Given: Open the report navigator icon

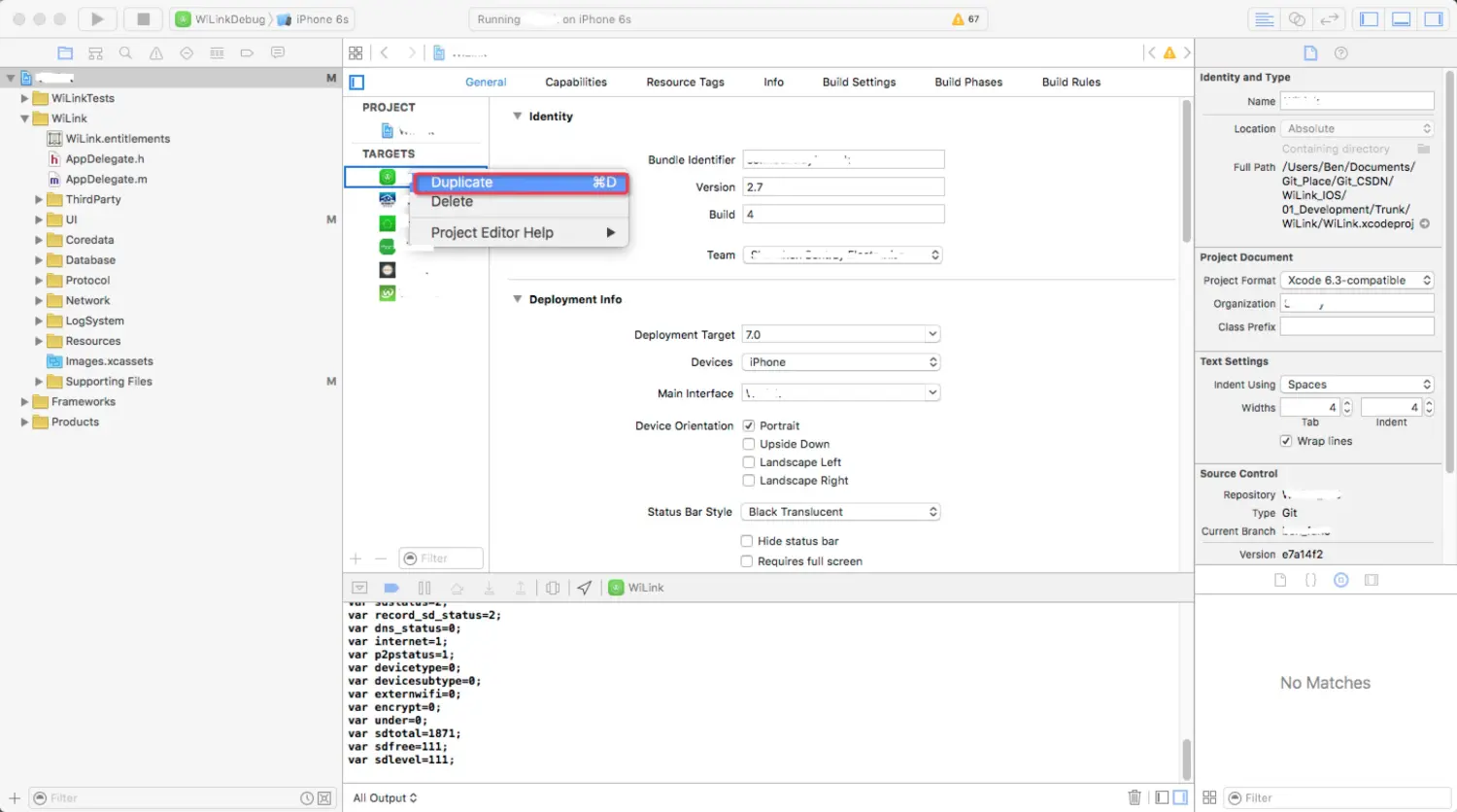Looking at the screenshot, I should point(278,53).
